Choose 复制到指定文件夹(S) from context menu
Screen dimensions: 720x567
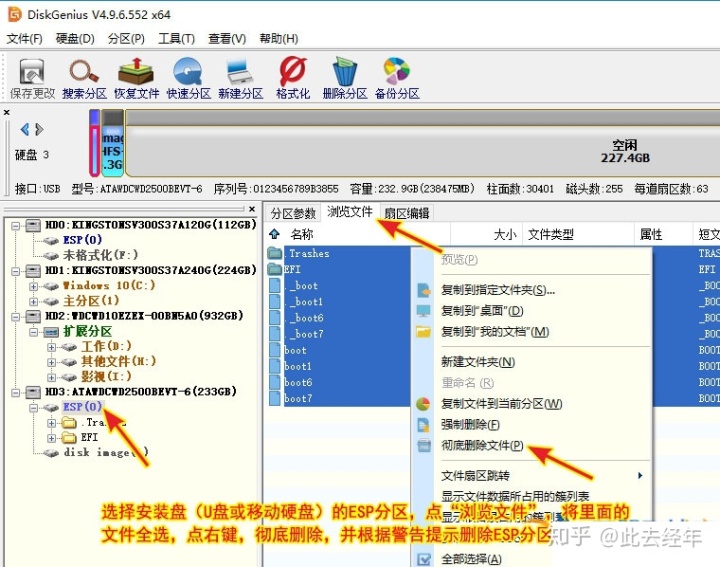click(x=498, y=290)
